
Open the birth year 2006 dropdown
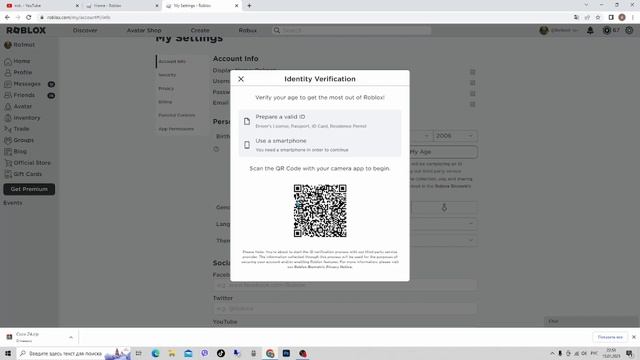click(x=455, y=136)
